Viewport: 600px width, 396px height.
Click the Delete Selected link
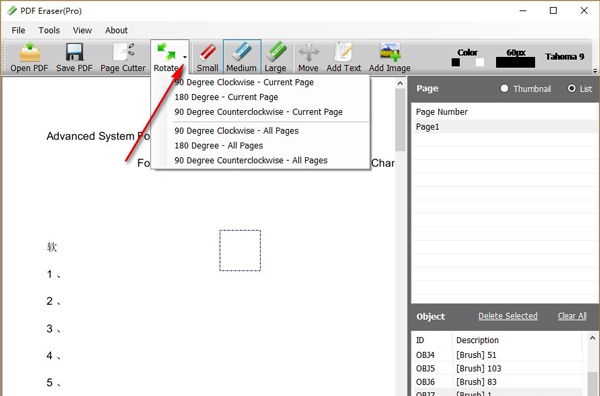508,316
